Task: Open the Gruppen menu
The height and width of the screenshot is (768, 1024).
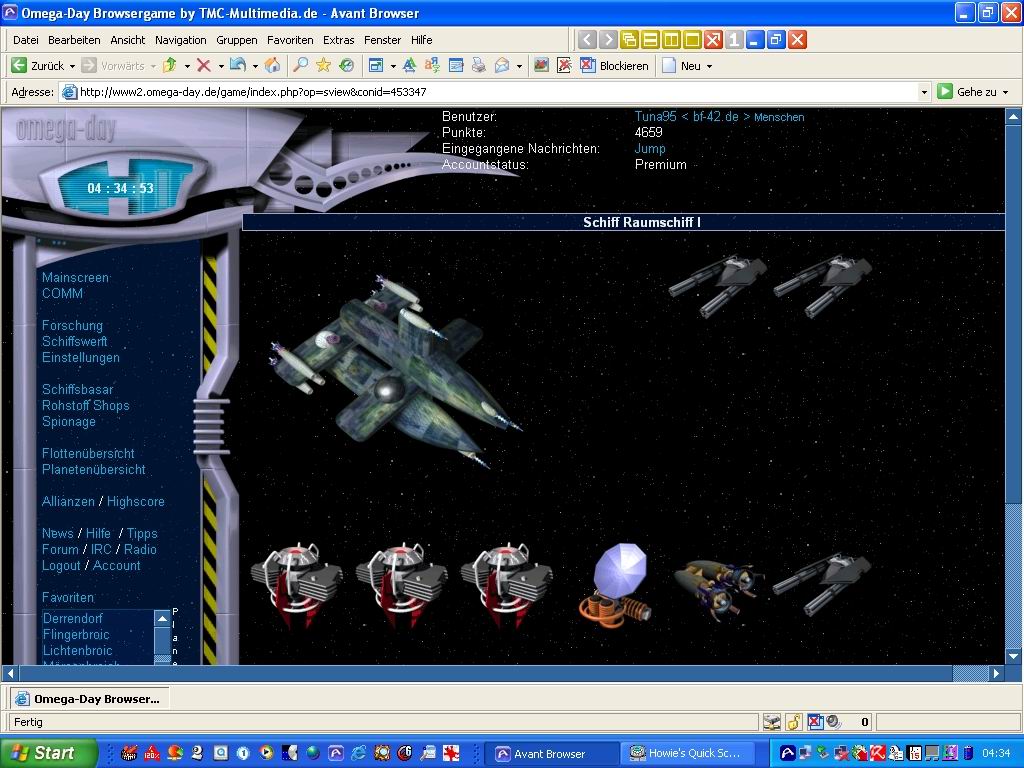Action: 237,40
